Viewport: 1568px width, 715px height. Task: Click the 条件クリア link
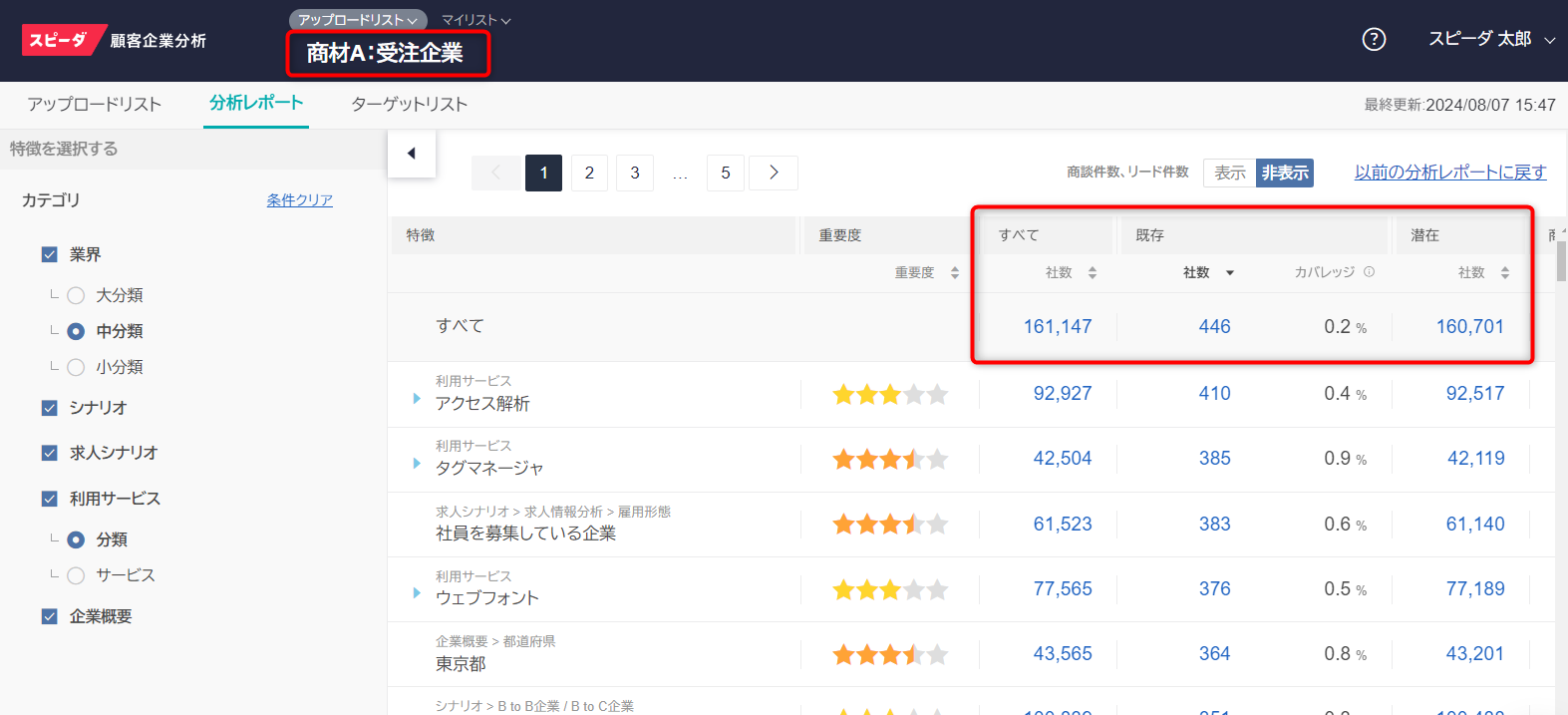299,200
